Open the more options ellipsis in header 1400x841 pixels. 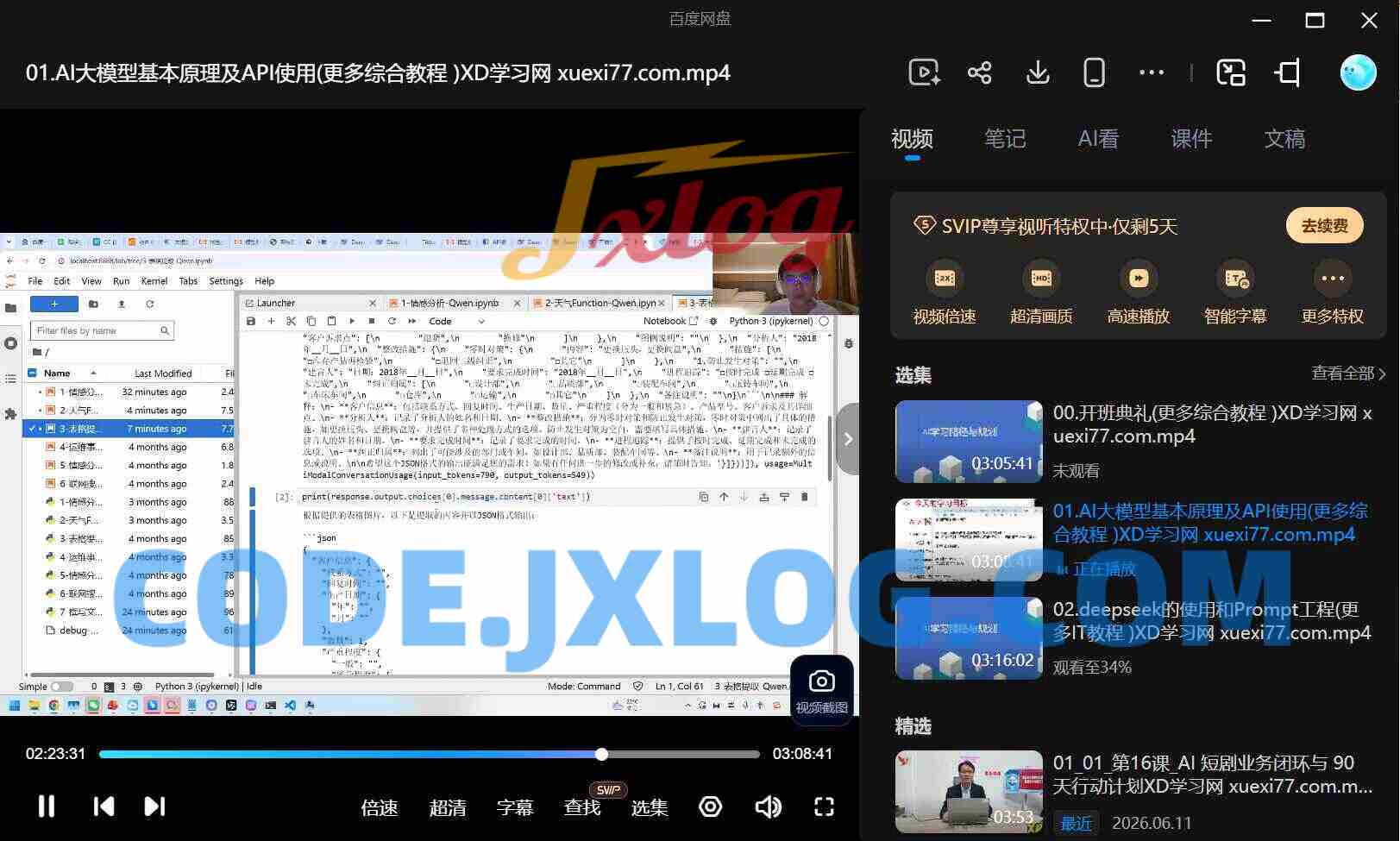[1152, 72]
